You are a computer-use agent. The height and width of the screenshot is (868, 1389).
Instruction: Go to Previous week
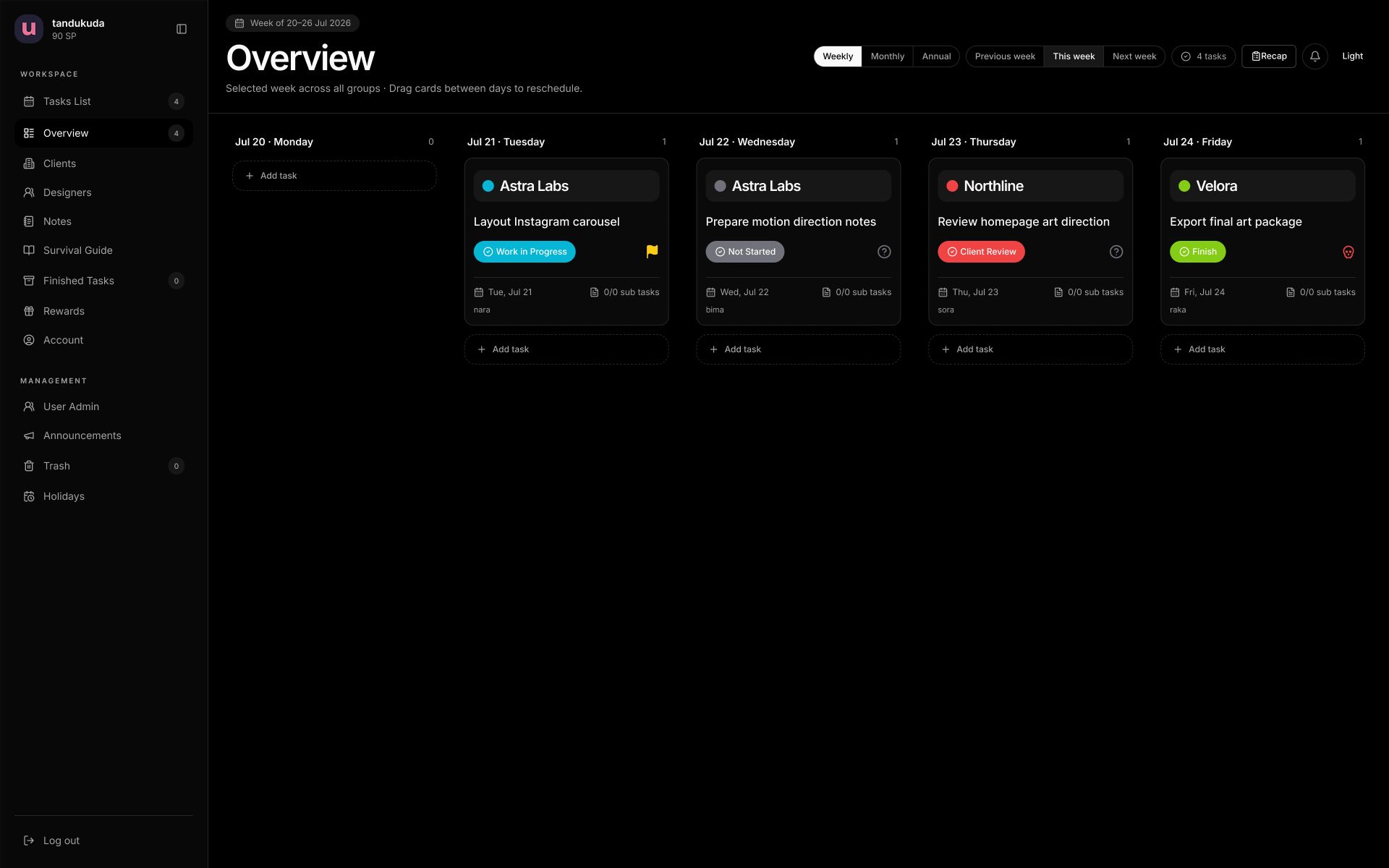(1005, 56)
